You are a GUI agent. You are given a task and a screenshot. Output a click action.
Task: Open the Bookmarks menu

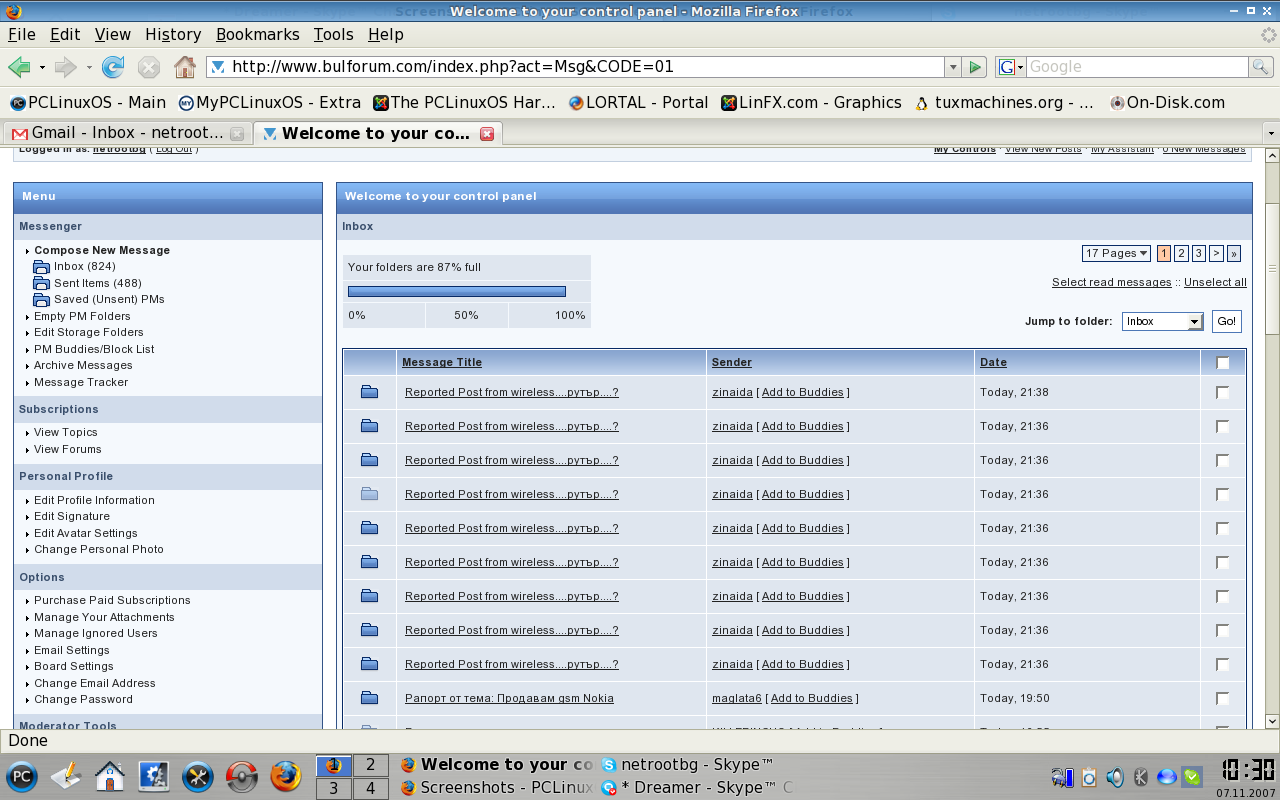point(258,34)
